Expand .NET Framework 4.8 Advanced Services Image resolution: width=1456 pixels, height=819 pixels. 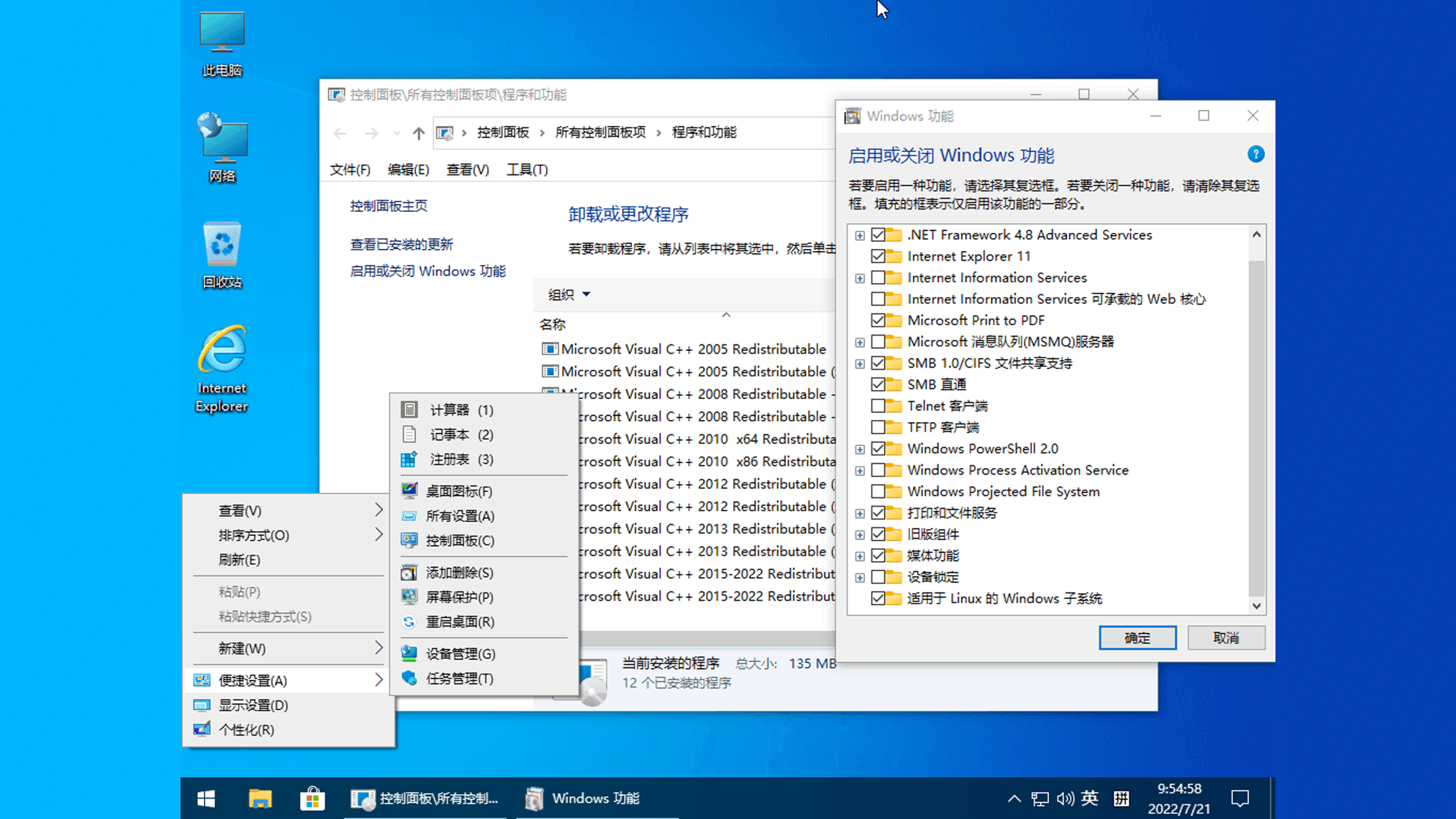[x=859, y=235]
